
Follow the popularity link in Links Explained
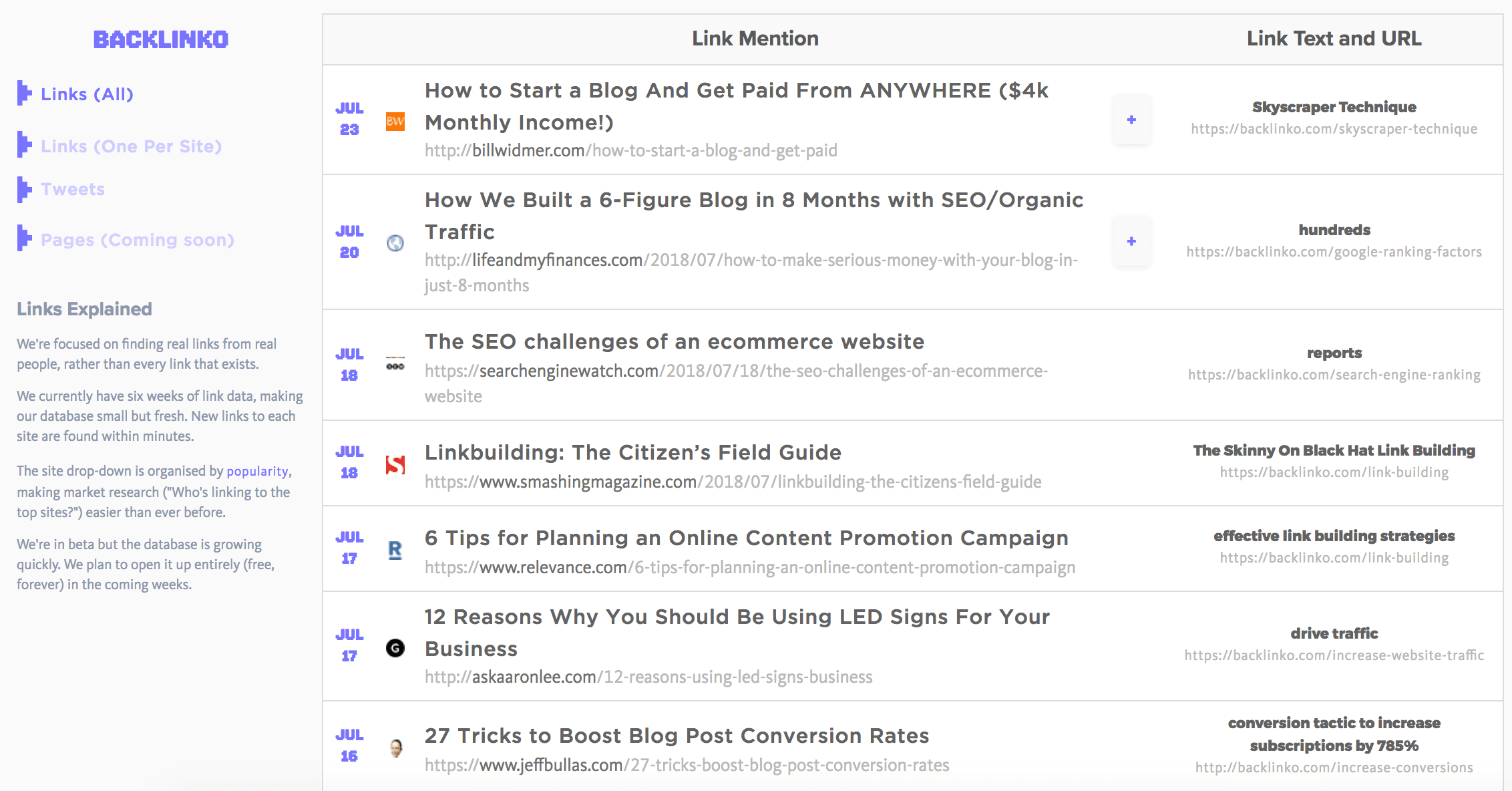coord(257,471)
